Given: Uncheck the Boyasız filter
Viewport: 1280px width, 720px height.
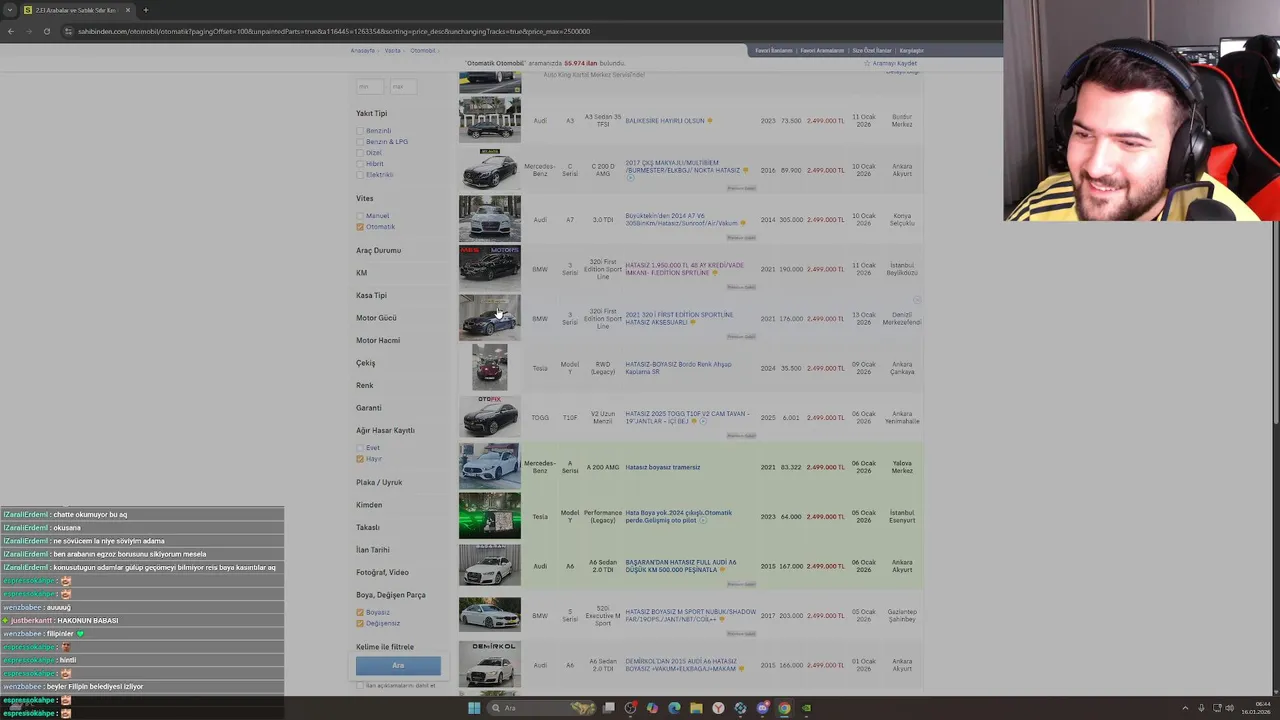Looking at the screenshot, I should tap(360, 612).
